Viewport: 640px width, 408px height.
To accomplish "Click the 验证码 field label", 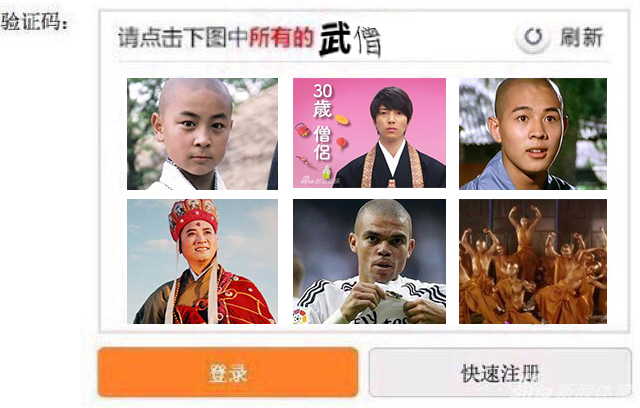I will pyautogui.click(x=34, y=21).
